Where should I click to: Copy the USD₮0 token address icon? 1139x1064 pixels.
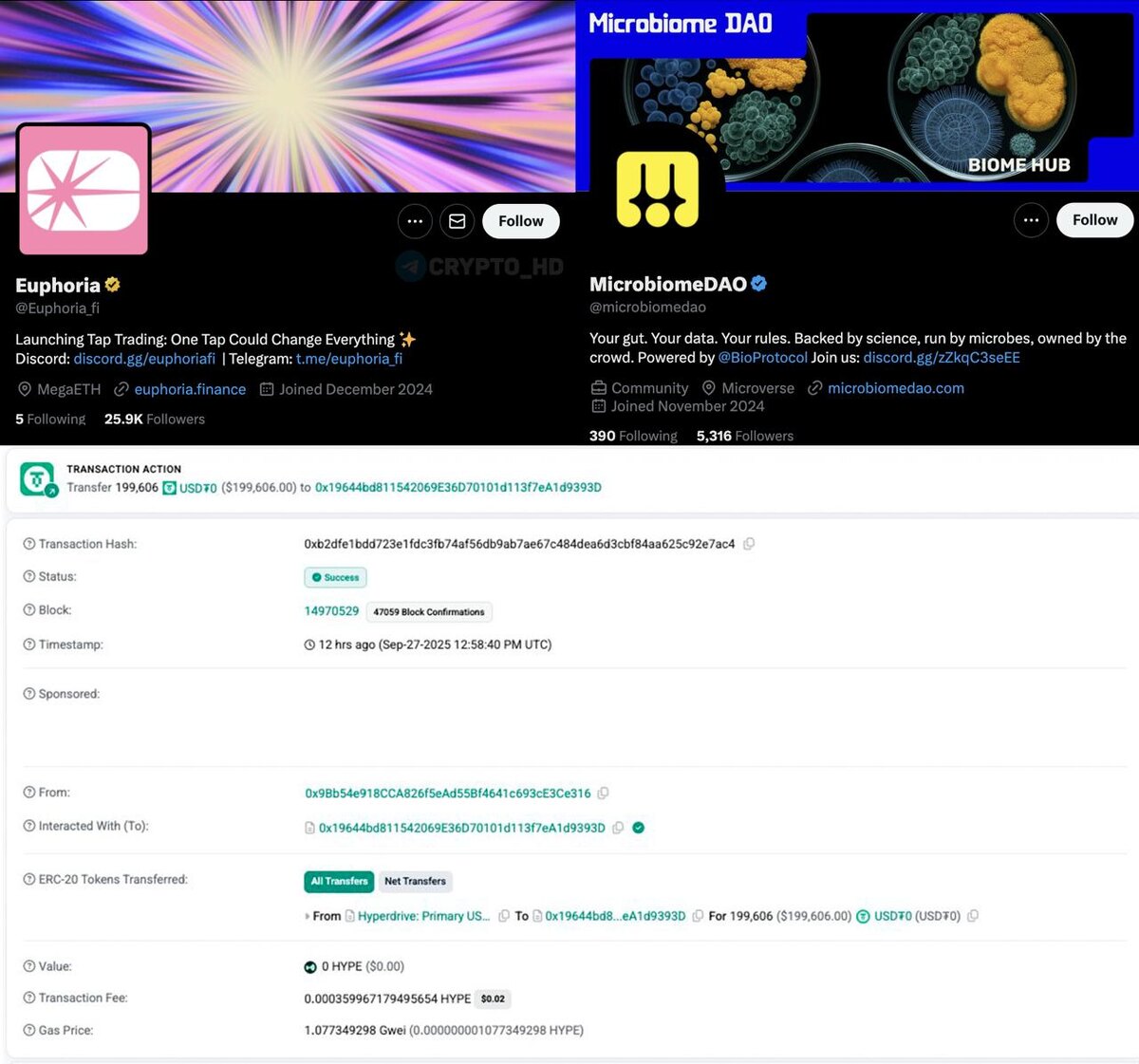coord(973,916)
